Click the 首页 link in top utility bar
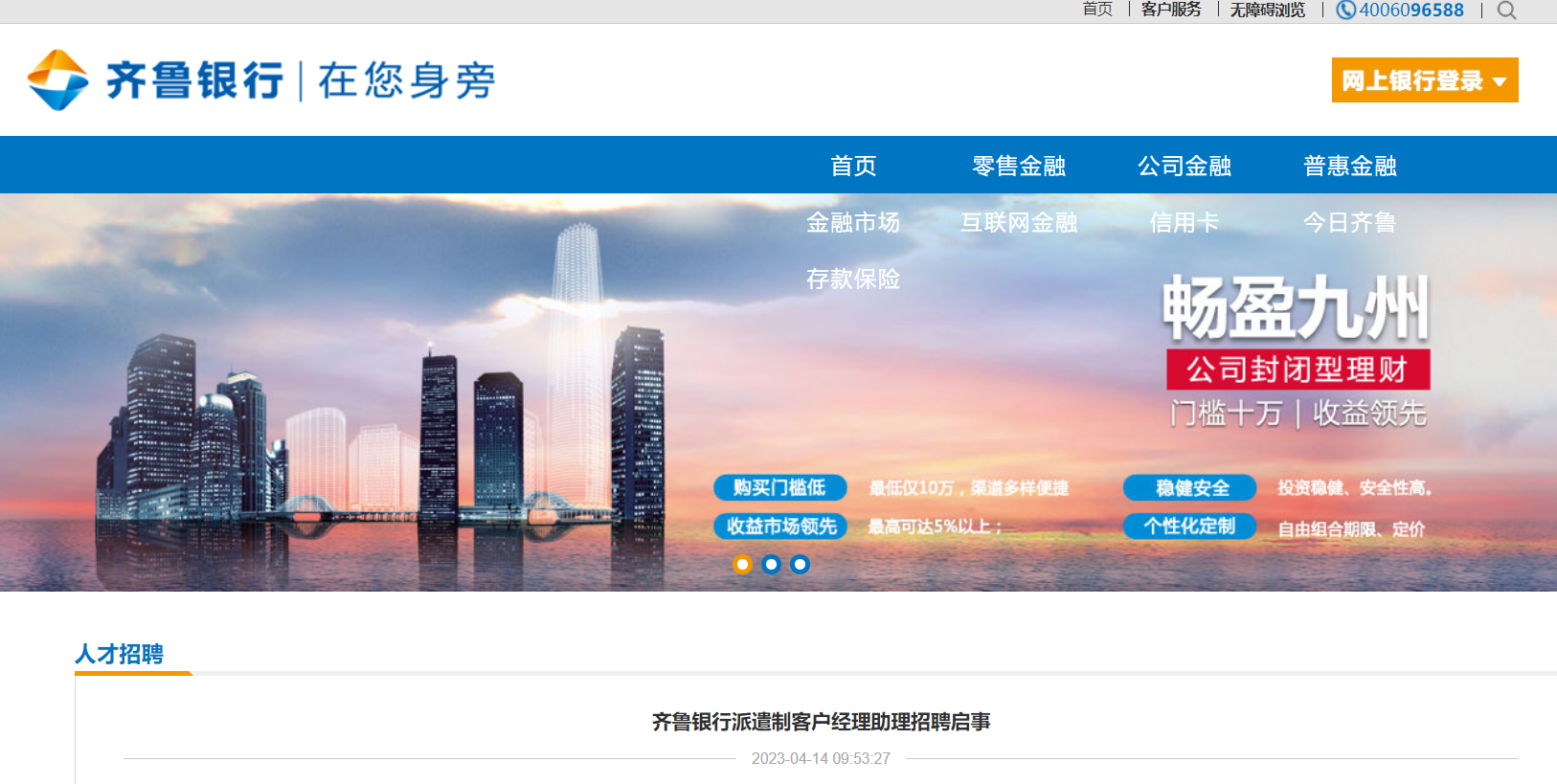 (1097, 10)
